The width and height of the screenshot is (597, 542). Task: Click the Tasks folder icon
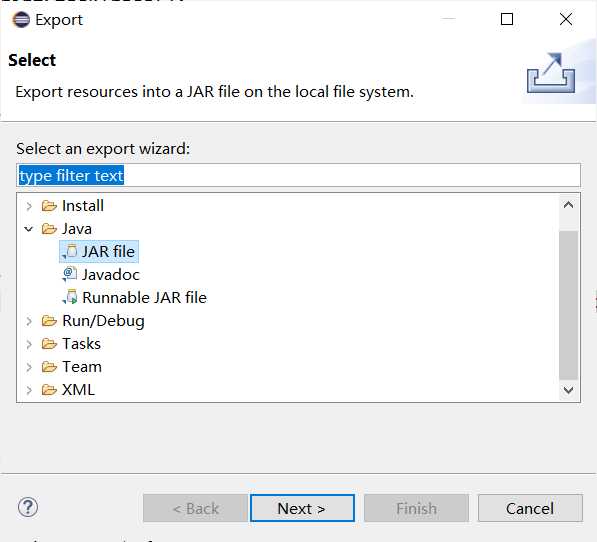[49, 344]
